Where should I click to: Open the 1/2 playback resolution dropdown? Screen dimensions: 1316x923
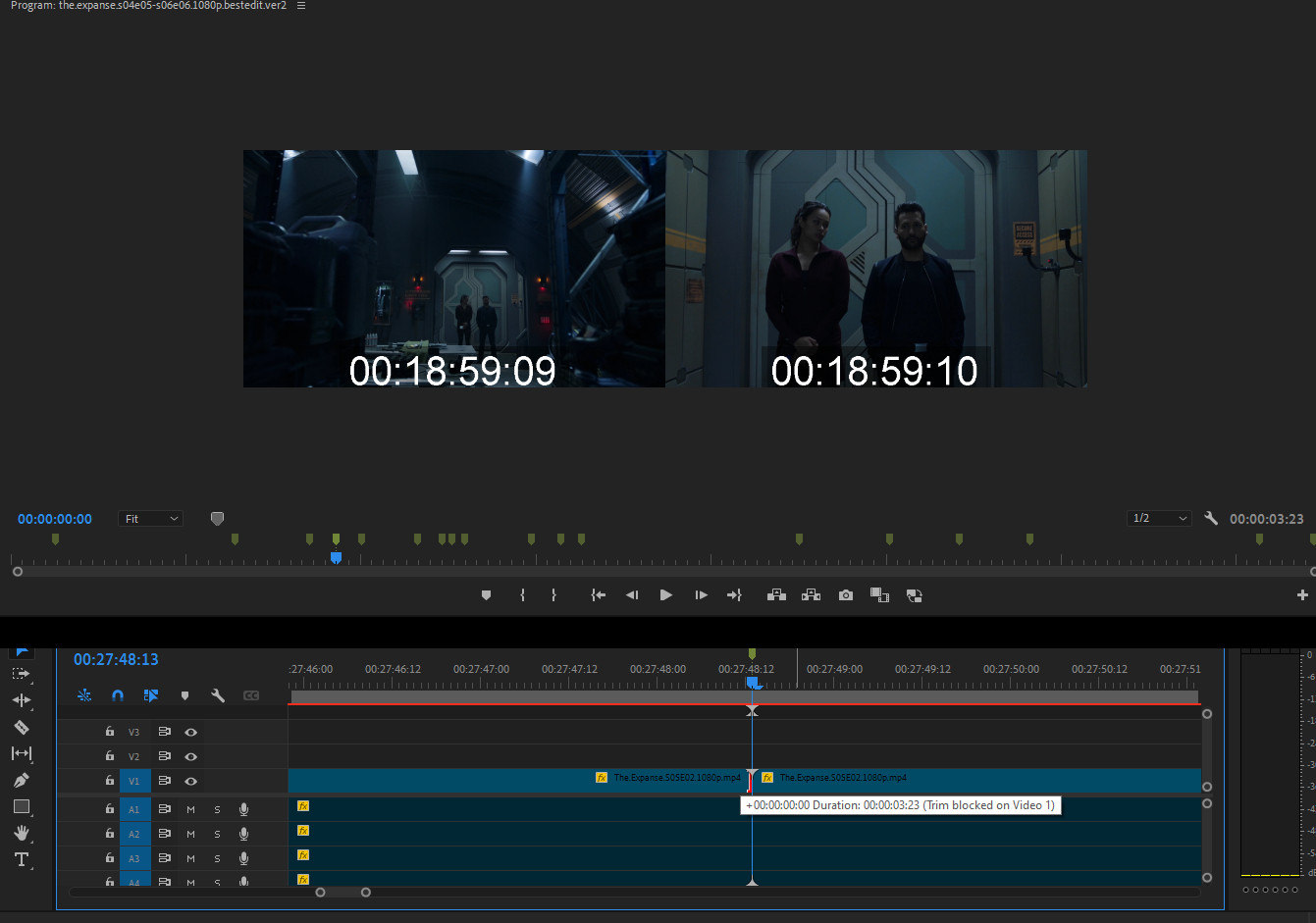pyautogui.click(x=1159, y=519)
